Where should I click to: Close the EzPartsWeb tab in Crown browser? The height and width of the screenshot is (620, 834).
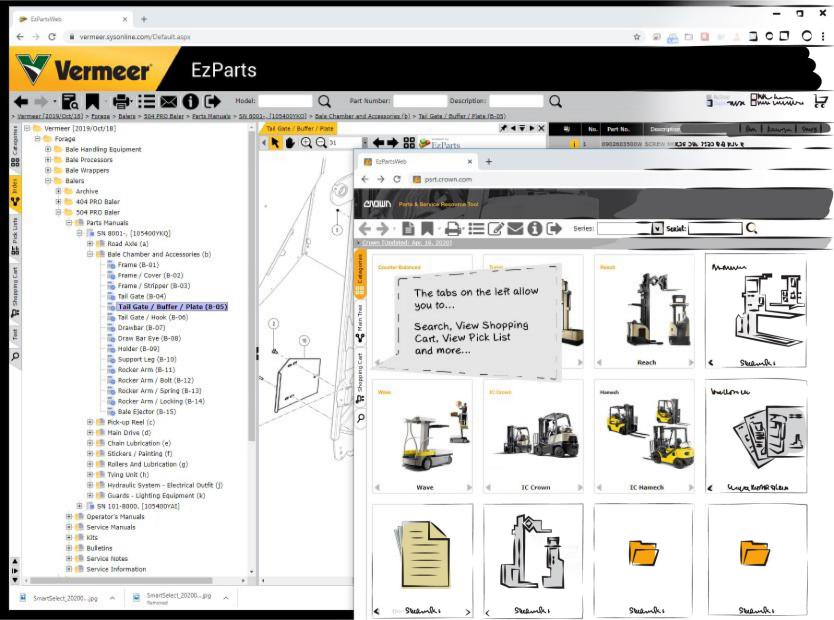[470, 161]
